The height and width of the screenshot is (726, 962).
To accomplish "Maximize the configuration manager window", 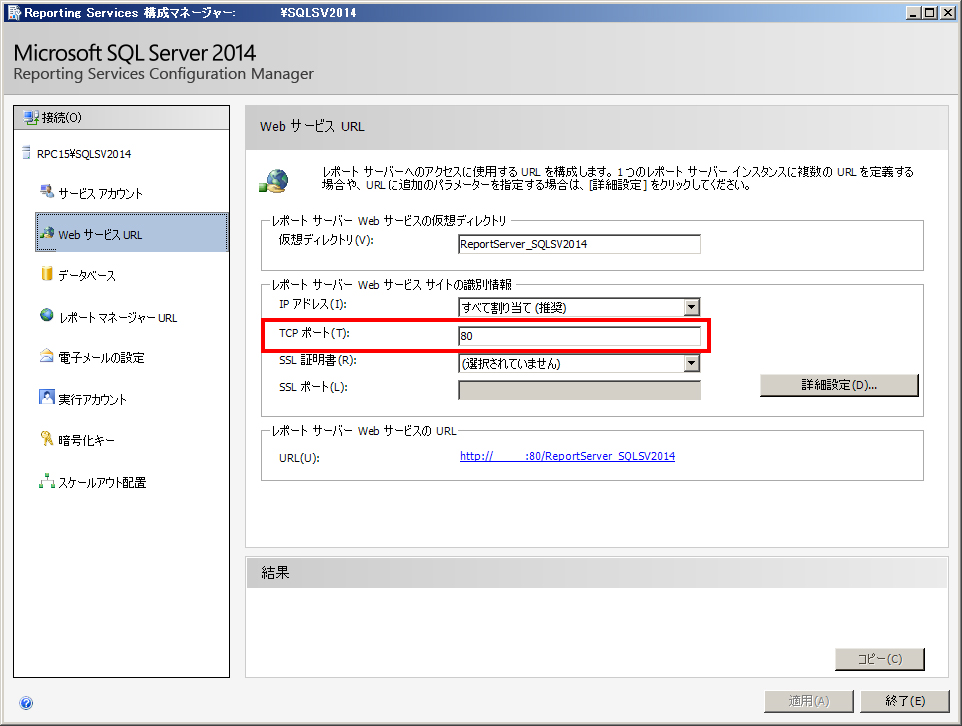I will coord(930,12).
